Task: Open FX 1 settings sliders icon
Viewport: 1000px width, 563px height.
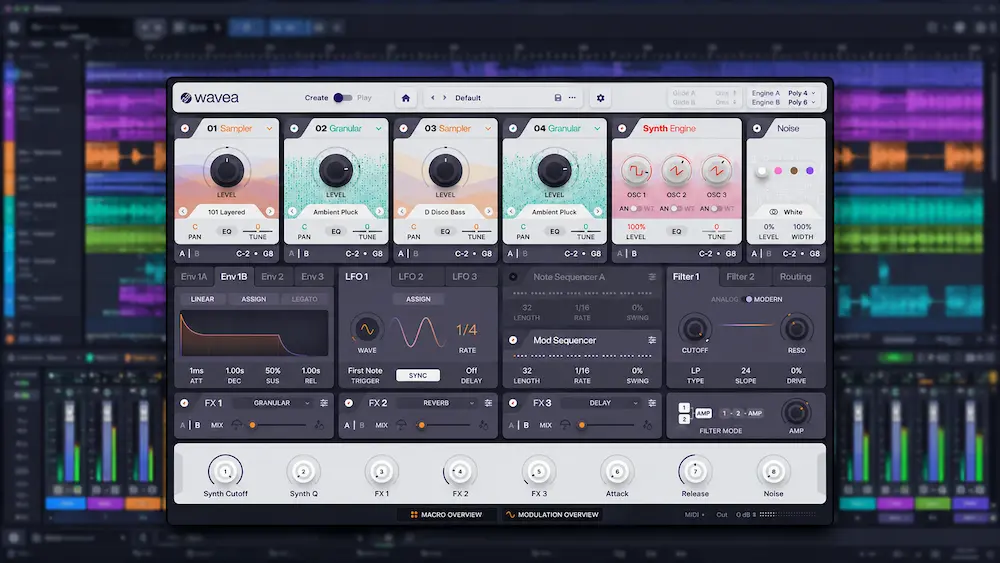Action: click(324, 403)
